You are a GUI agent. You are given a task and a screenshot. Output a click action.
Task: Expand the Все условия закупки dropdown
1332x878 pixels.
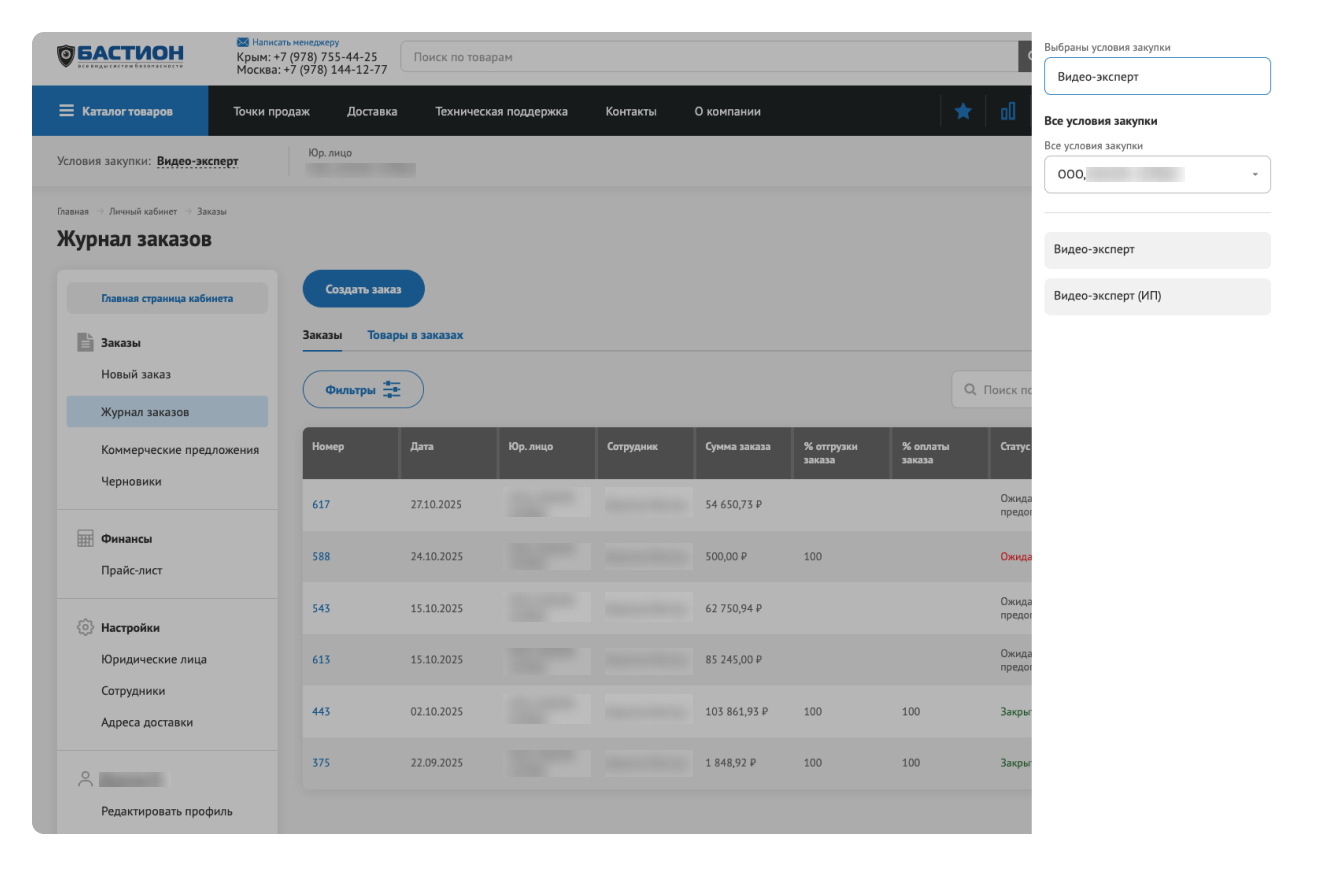tap(1156, 174)
